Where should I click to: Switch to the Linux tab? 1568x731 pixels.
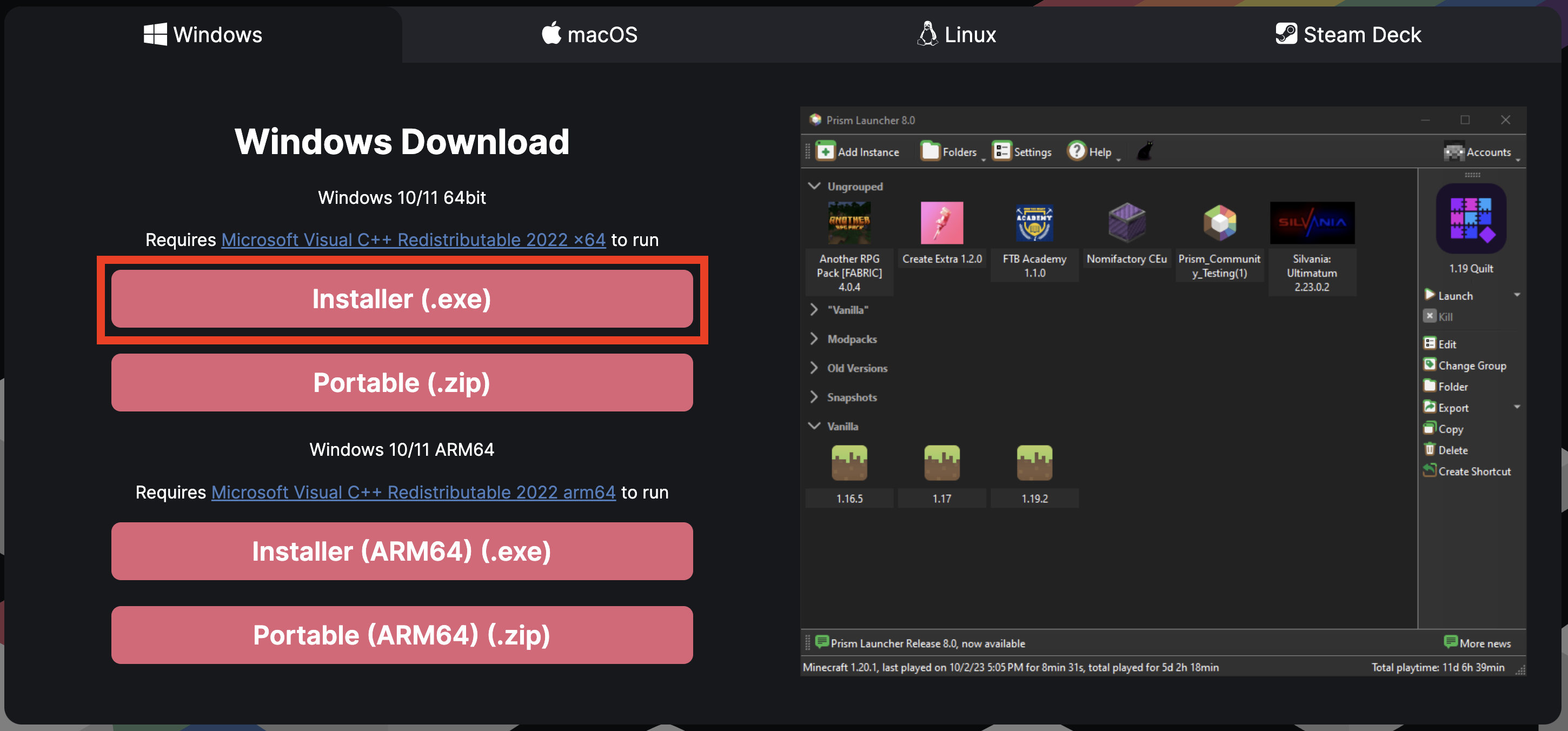tap(956, 34)
